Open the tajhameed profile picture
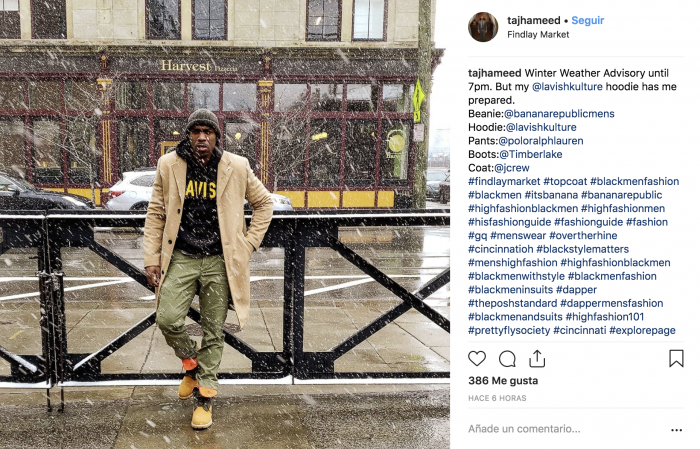700x449 pixels. 483,27
